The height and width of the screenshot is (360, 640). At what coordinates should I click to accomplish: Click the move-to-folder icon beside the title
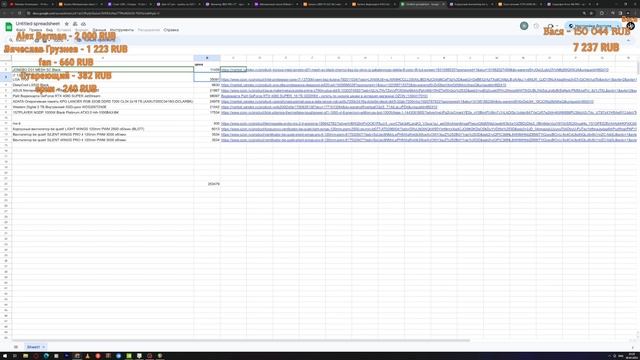(75, 24)
